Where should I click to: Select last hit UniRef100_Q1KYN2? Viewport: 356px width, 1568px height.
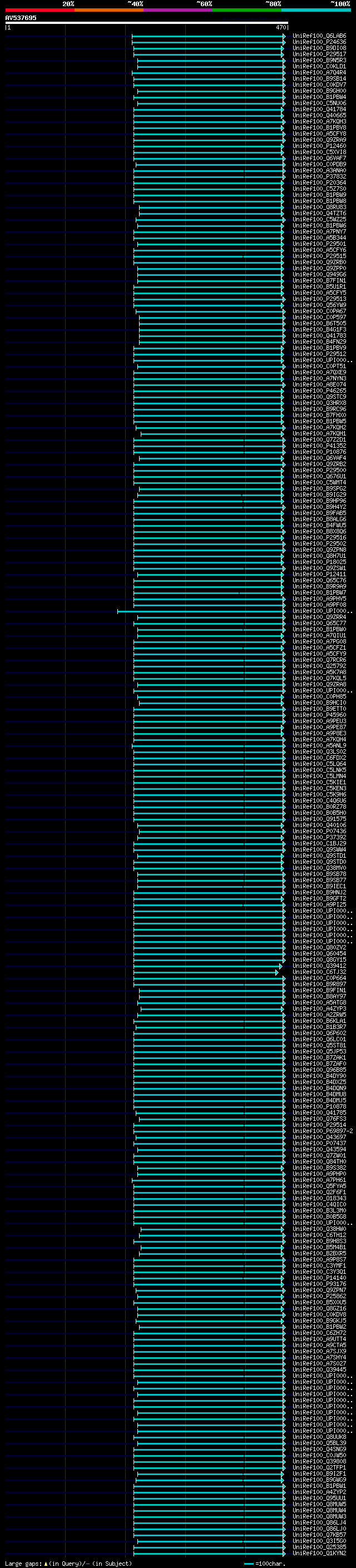coord(319,1553)
